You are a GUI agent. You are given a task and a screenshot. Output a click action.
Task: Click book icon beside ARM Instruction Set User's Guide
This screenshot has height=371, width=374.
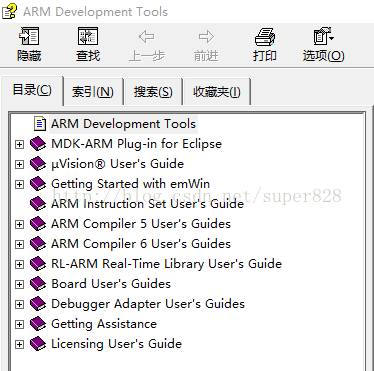(38, 204)
